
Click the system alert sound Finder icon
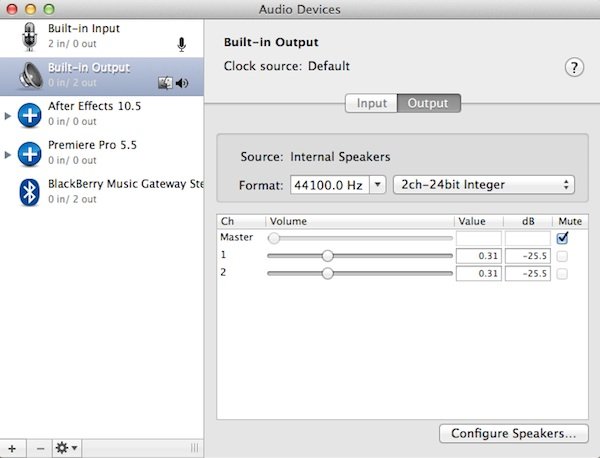(165, 83)
